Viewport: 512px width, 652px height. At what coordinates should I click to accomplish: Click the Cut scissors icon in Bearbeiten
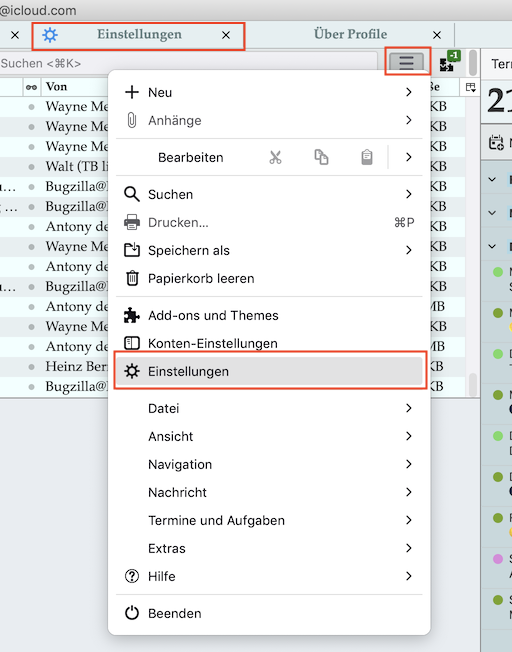pyautogui.click(x=275, y=157)
